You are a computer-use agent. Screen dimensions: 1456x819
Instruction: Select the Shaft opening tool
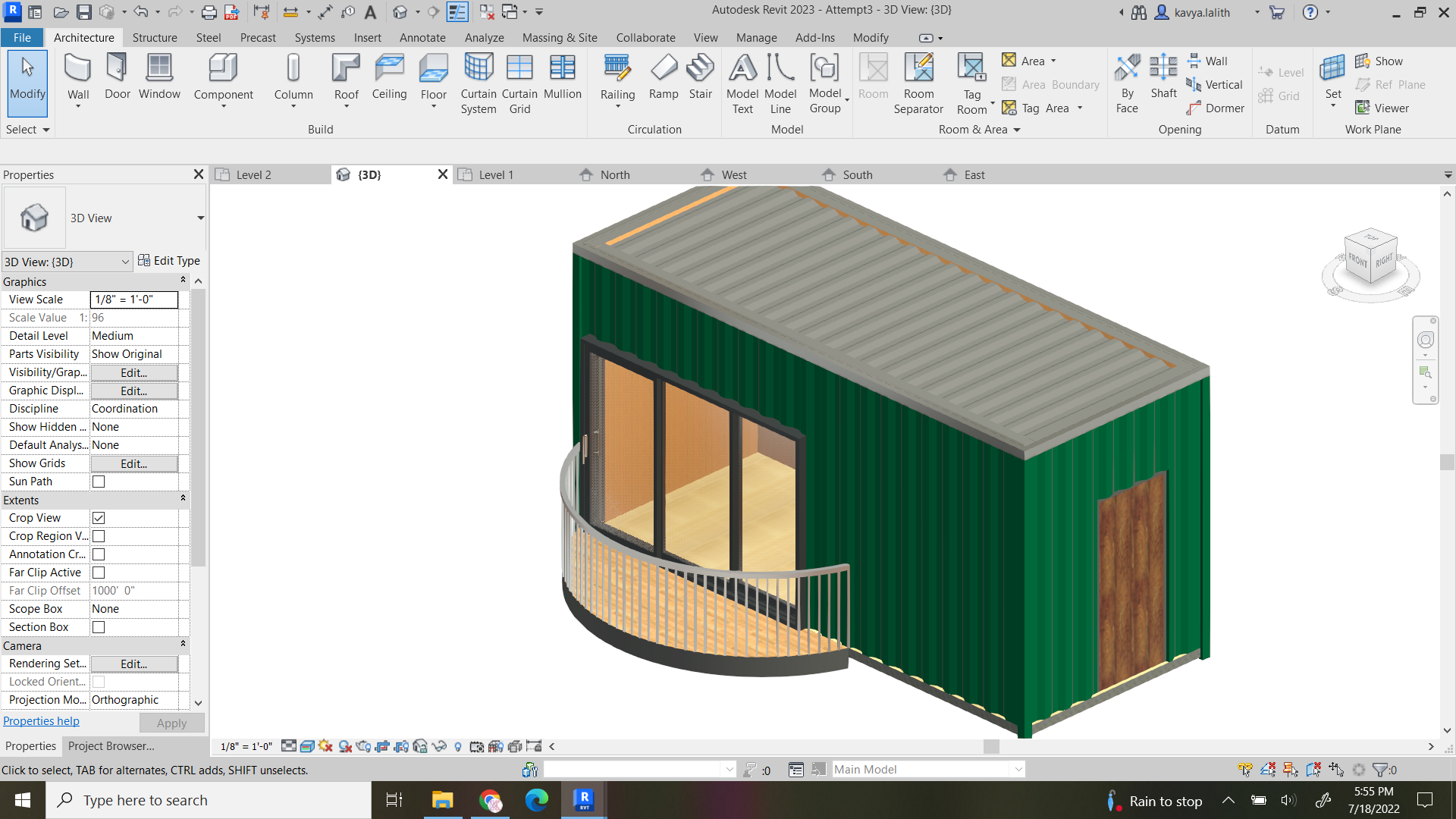1163,78
